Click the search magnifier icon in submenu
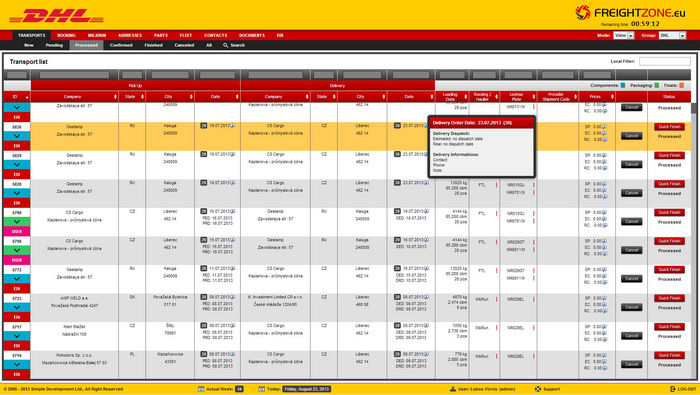700x395 pixels. 225,45
